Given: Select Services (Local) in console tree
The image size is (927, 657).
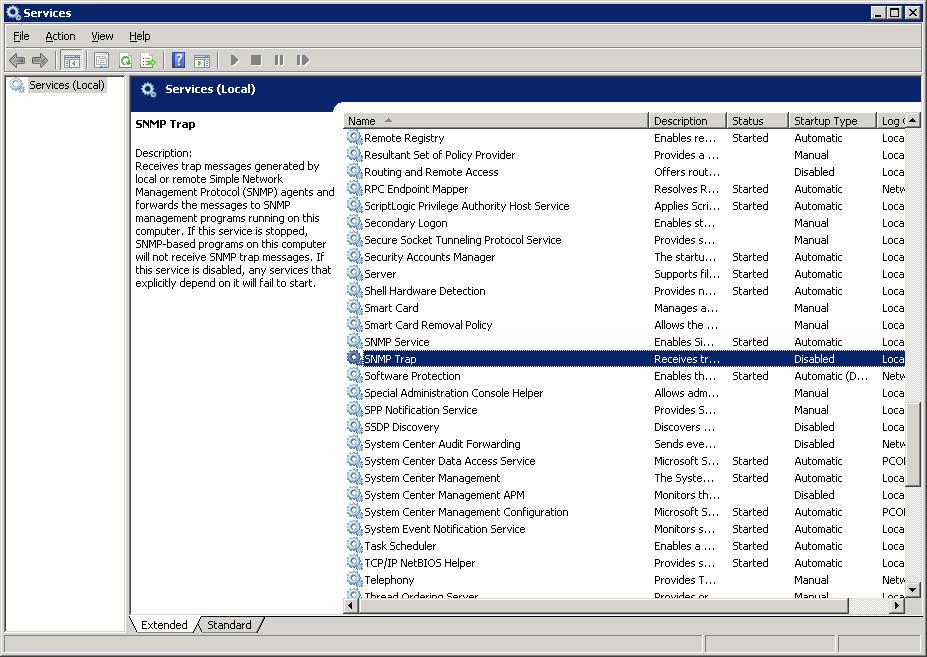Looking at the screenshot, I should point(66,86).
